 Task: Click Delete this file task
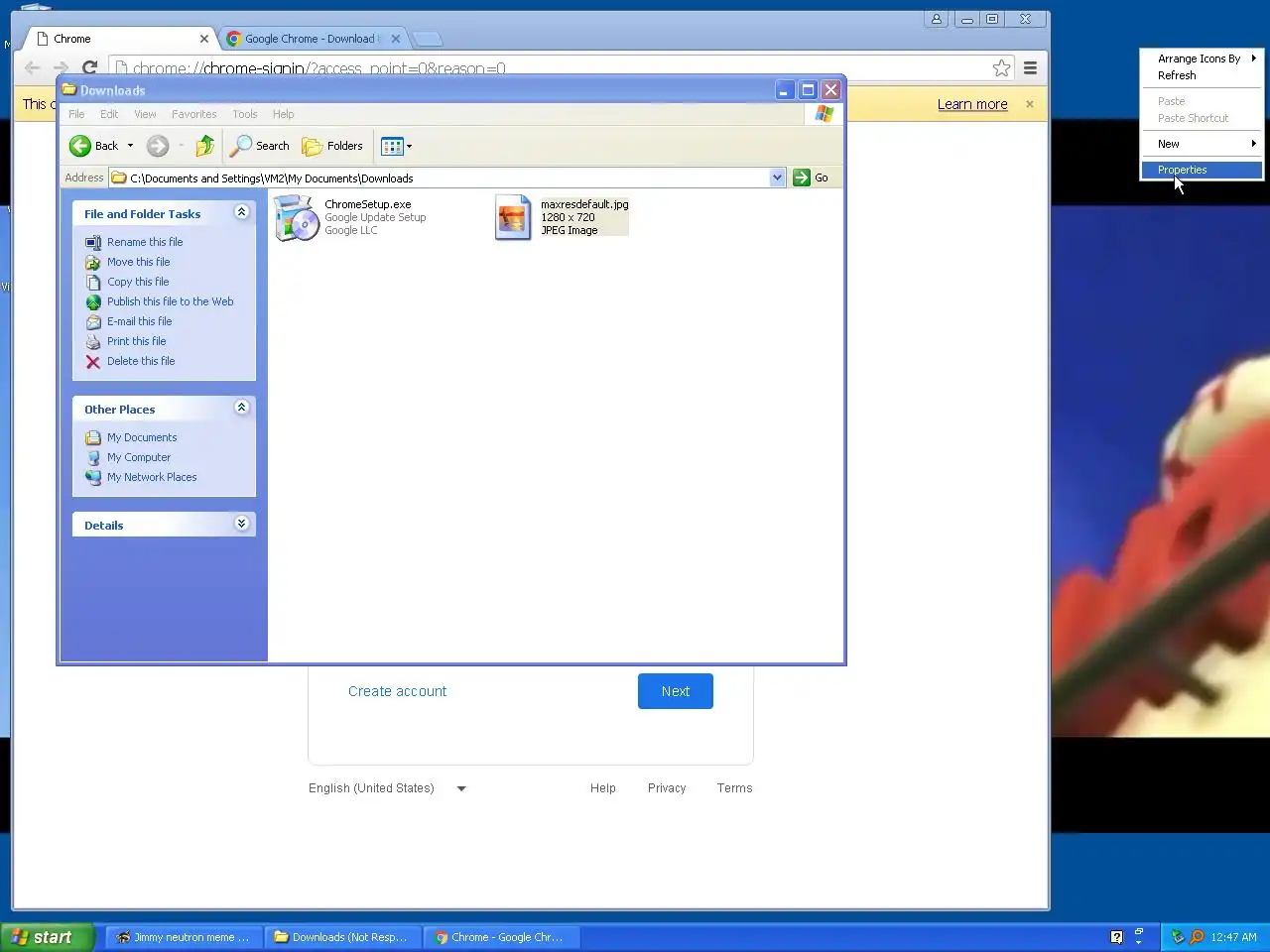(140, 361)
